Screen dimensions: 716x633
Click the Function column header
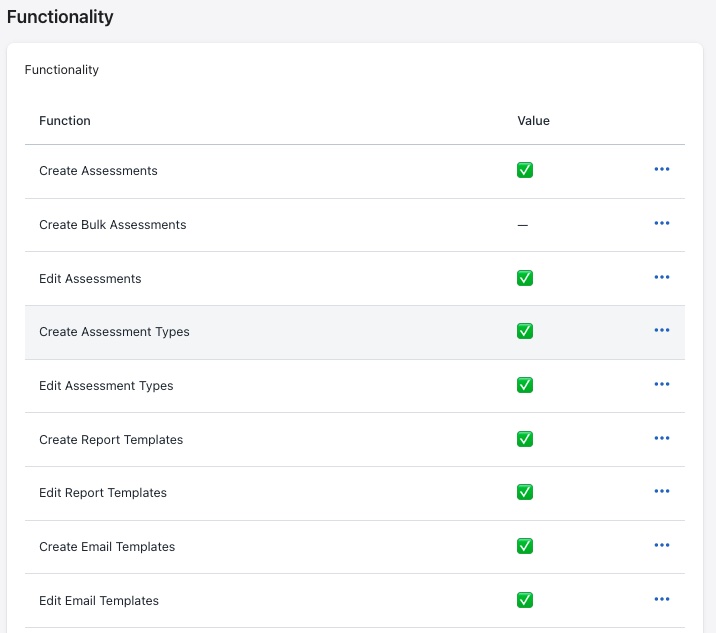coord(65,121)
